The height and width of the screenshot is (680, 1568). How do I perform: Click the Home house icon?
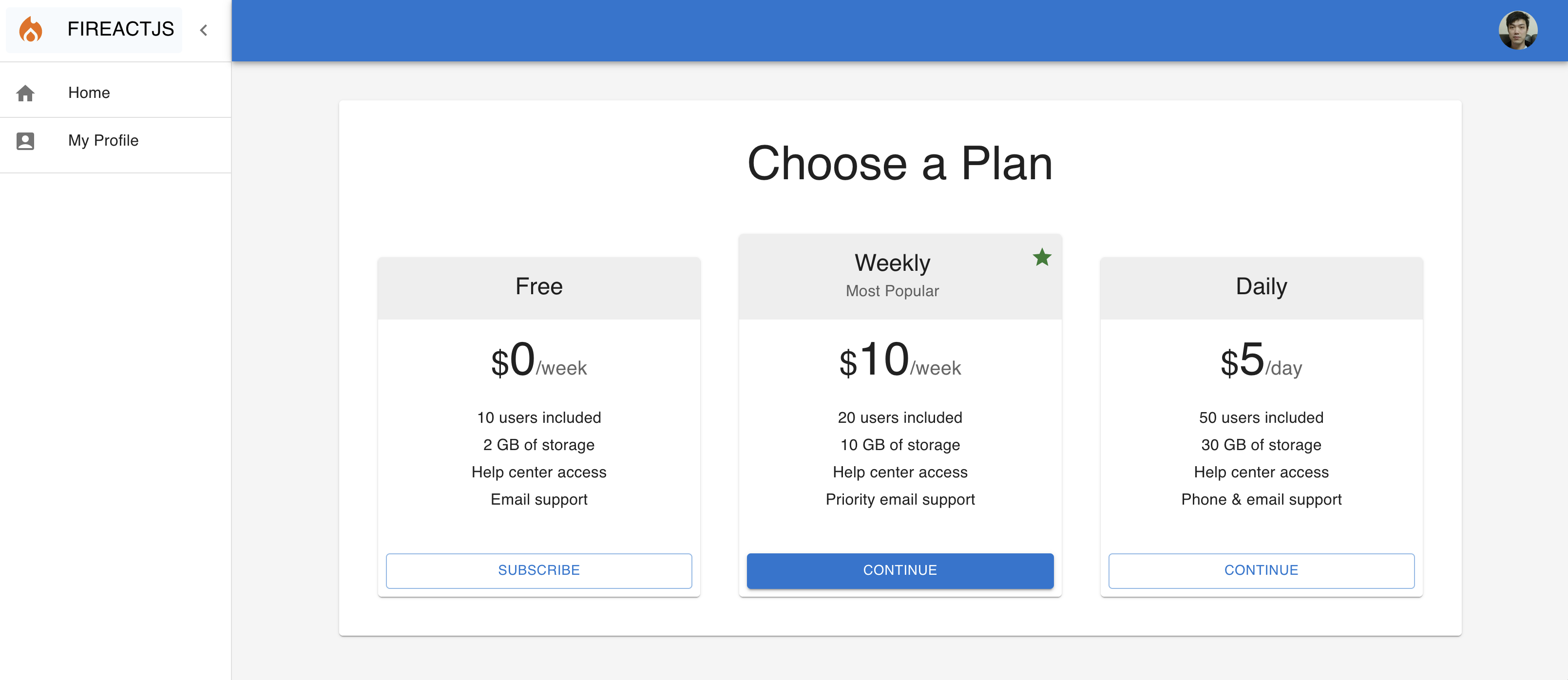(25, 93)
